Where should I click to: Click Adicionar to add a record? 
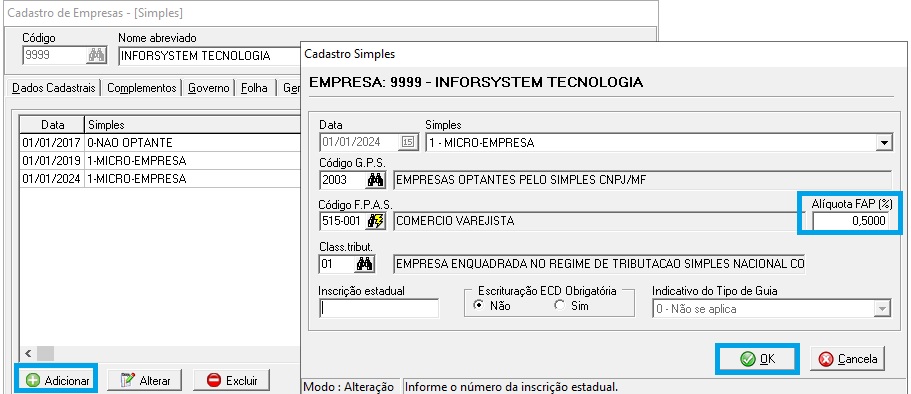coord(56,381)
